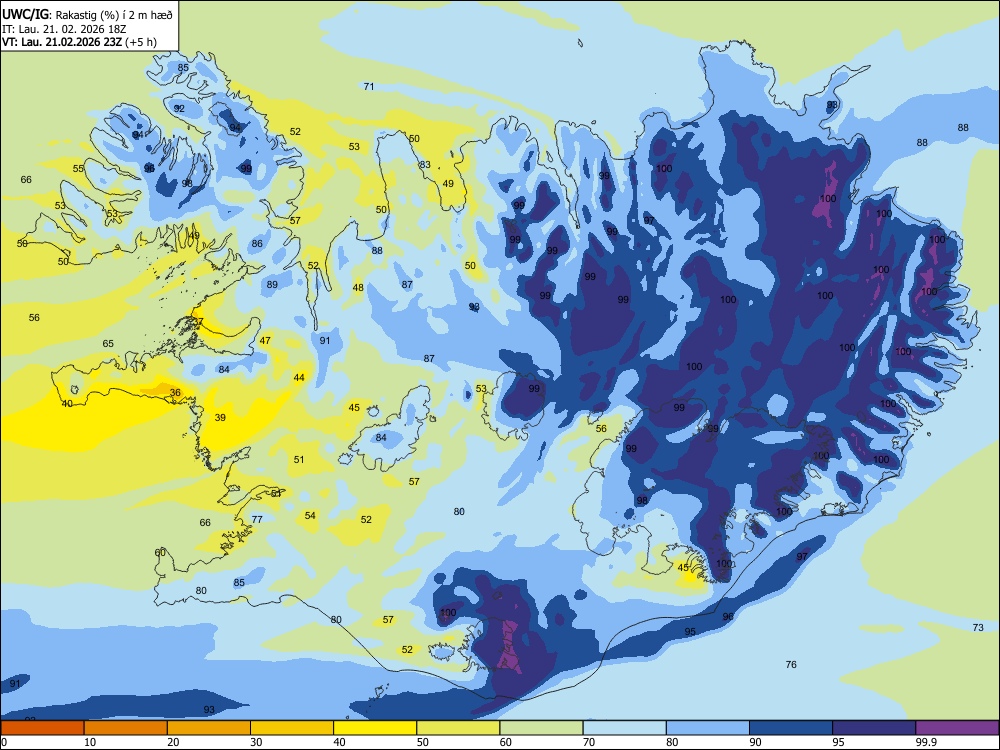
Task: Click the humidity value '77' on the map
Action: (x=257, y=519)
